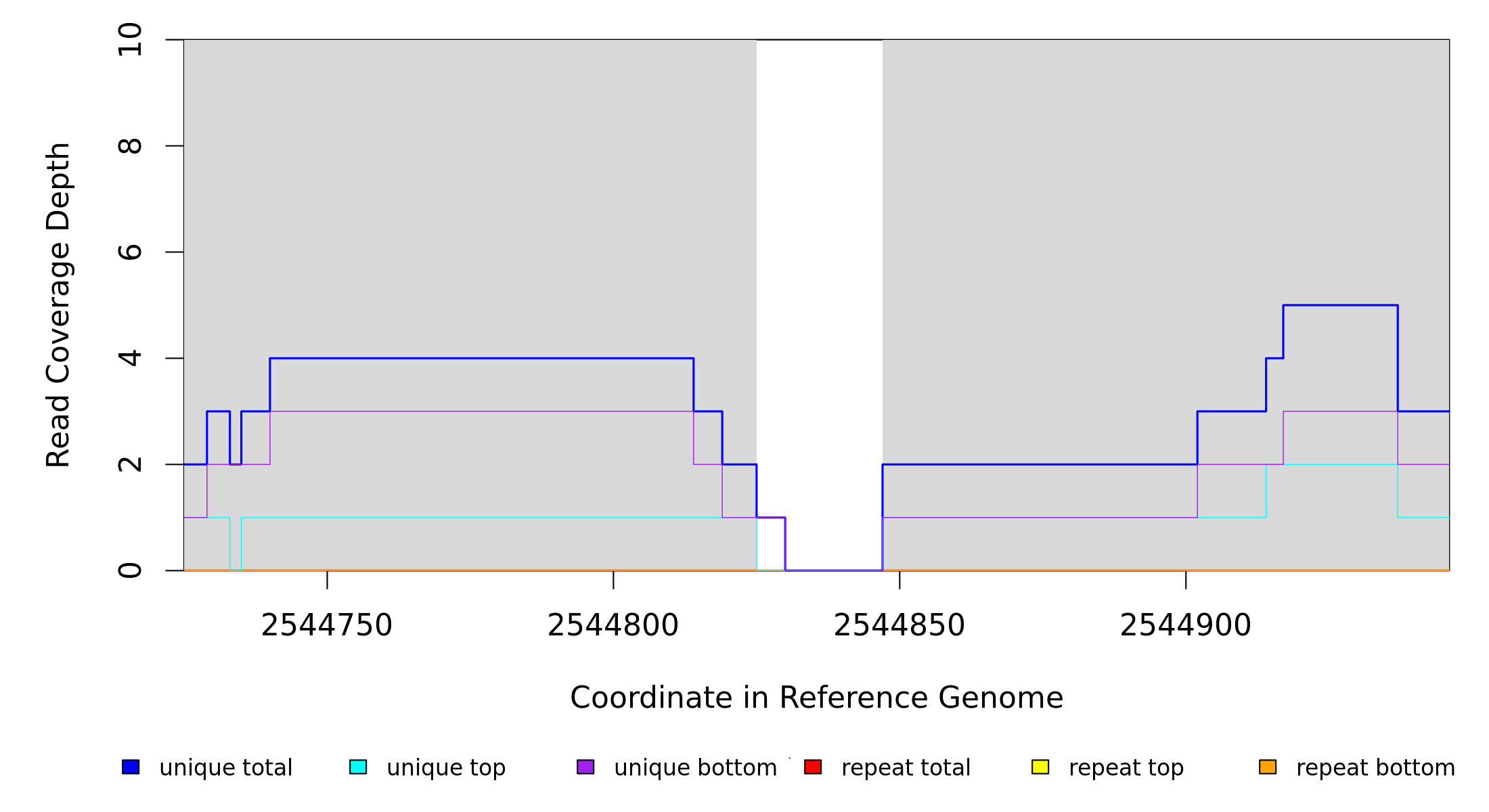Click the 2544800 x-axis tick label
Screen dimensions: 1489x812
click(613, 626)
